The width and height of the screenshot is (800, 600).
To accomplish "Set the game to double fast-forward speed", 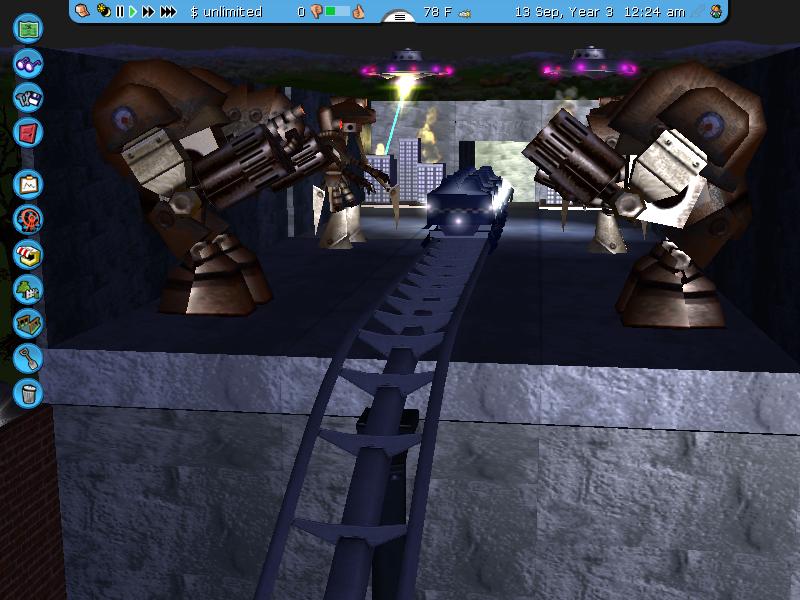I will click(x=148, y=11).
